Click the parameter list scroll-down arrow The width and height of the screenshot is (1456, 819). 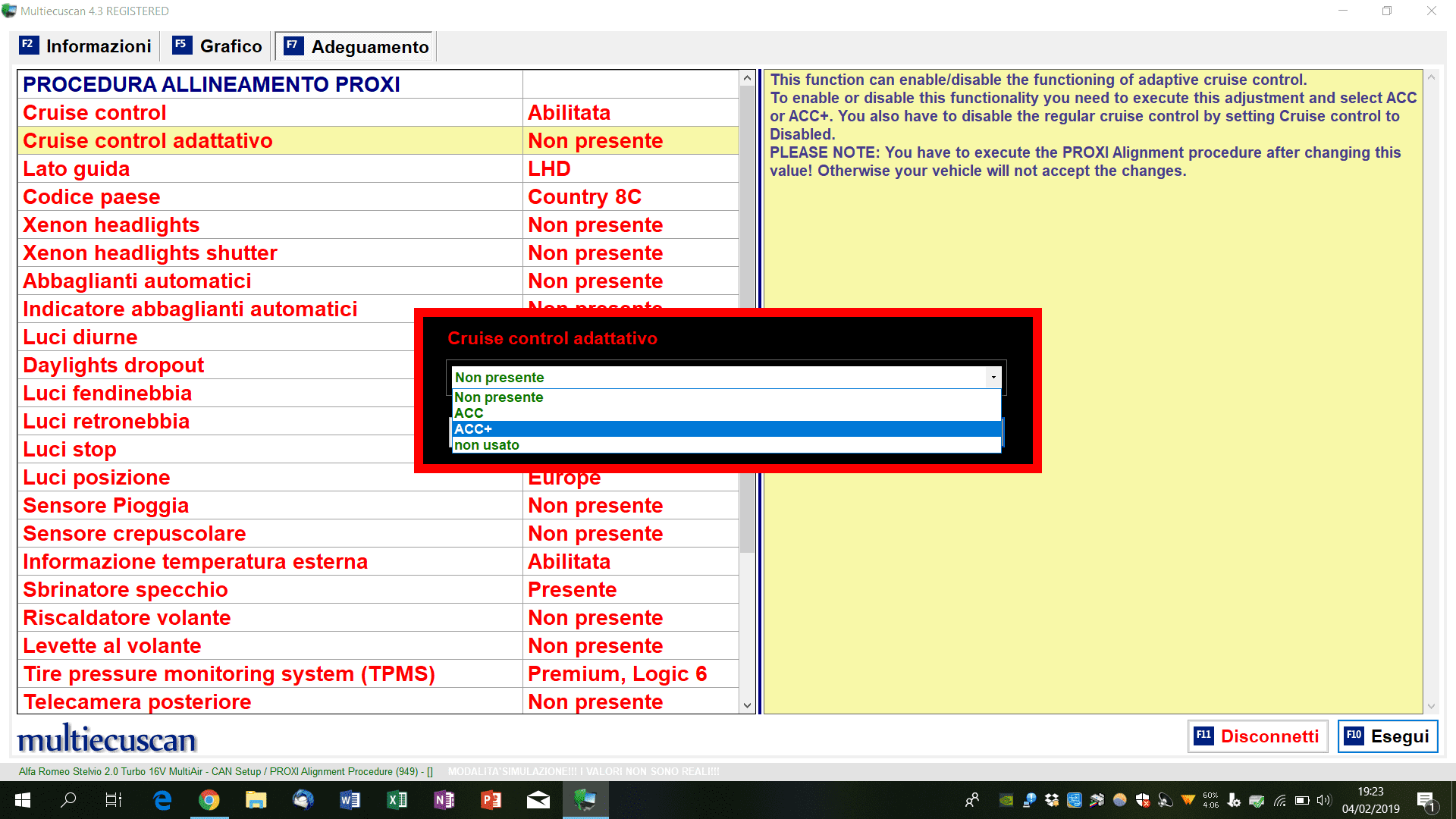(x=747, y=705)
